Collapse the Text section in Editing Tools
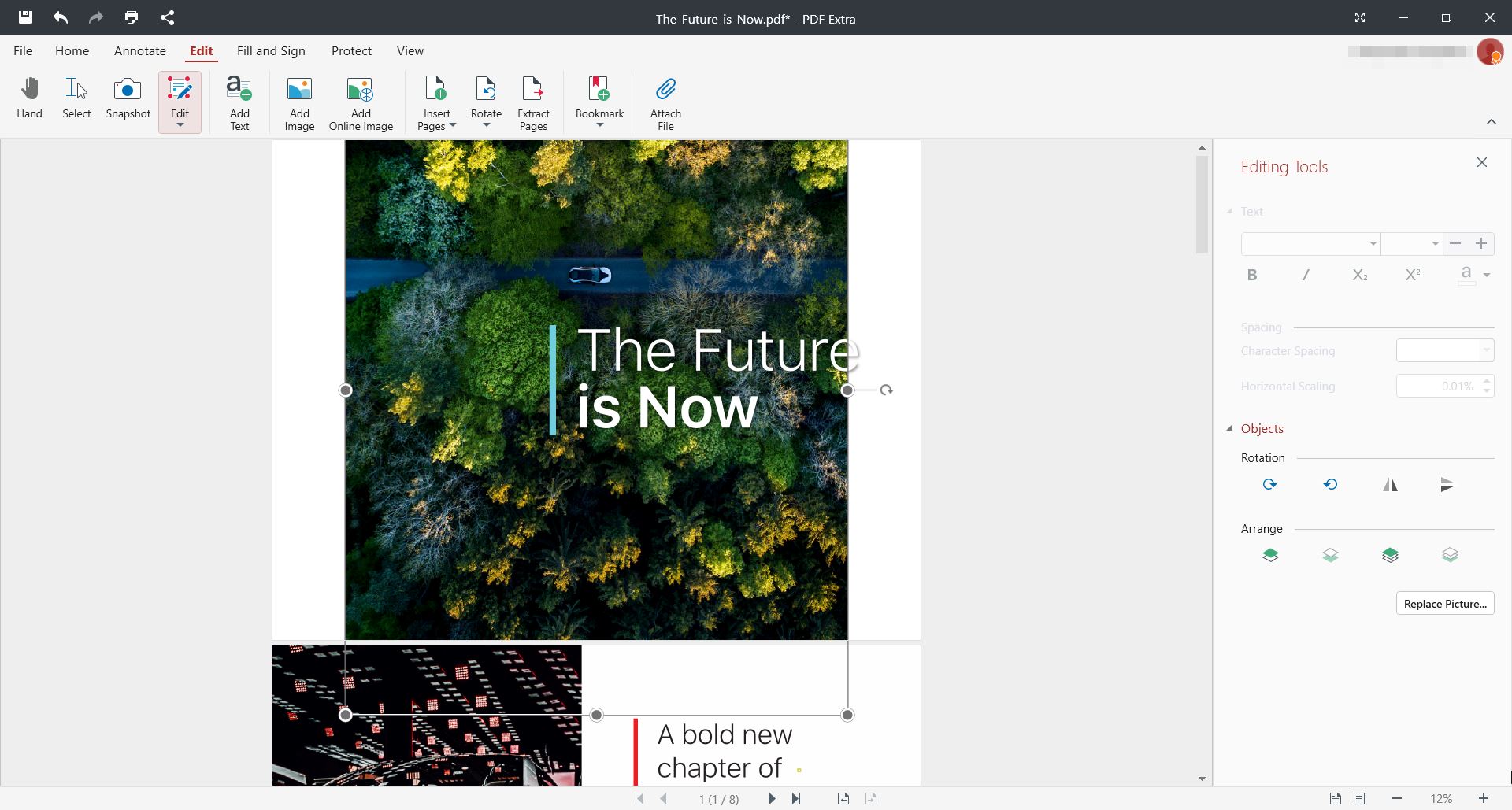This screenshot has height=810, width=1512. (x=1232, y=211)
